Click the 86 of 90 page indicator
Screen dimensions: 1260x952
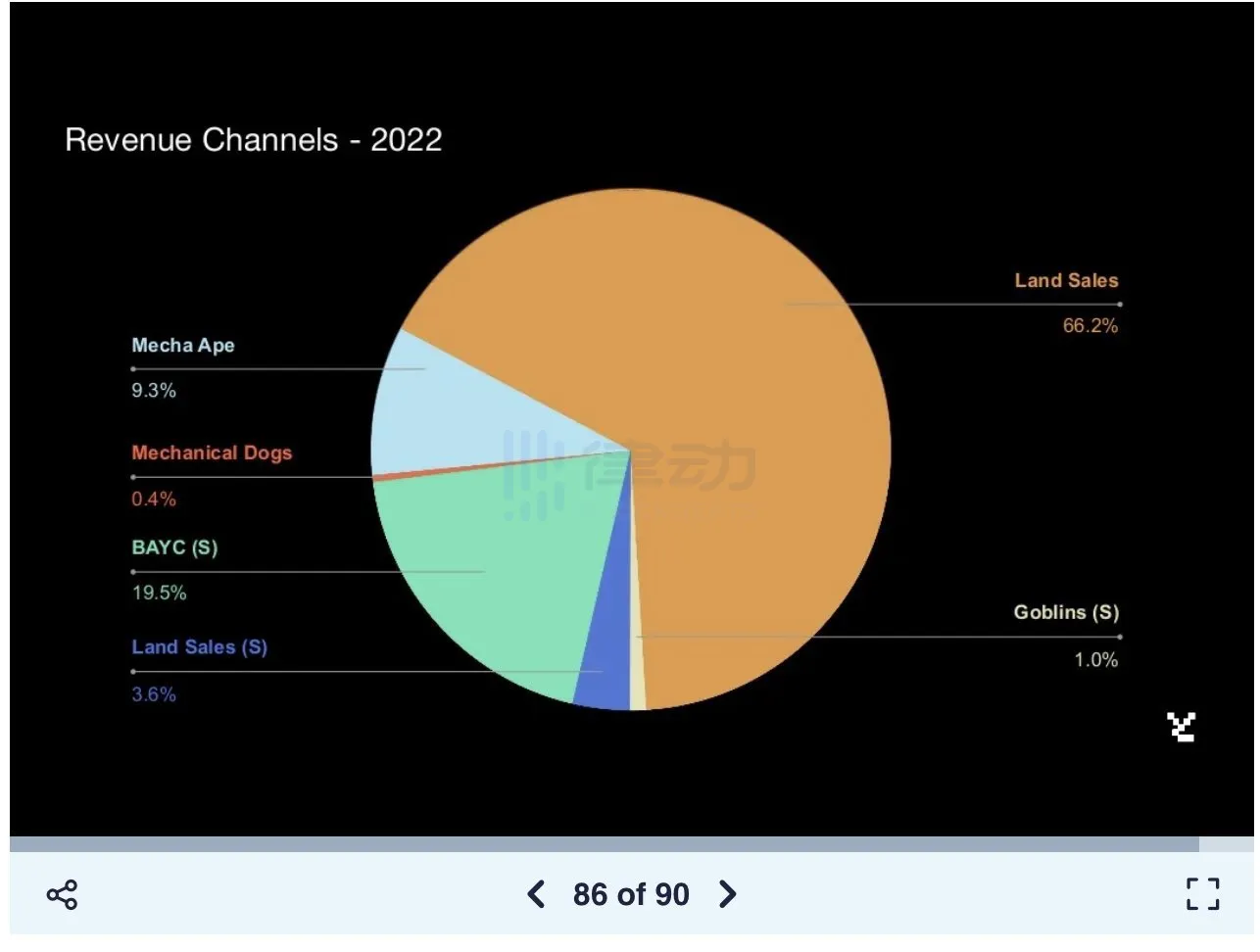[x=631, y=894]
